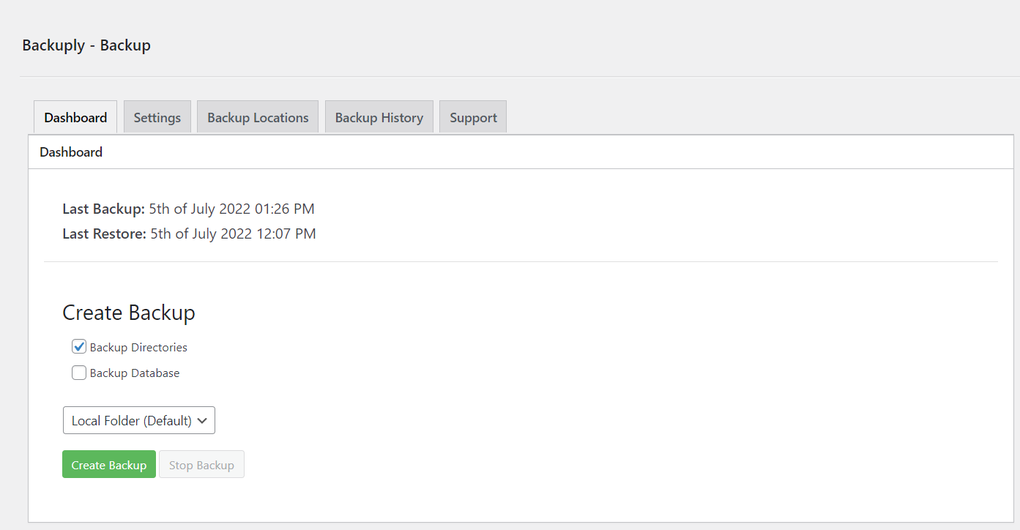Click the Backup Directories label text
Viewport: 1020px width, 530px height.
pos(139,348)
